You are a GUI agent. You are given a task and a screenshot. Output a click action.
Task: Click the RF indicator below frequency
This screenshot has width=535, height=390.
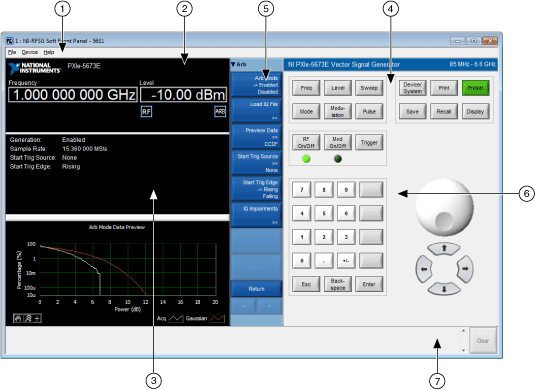[146, 111]
